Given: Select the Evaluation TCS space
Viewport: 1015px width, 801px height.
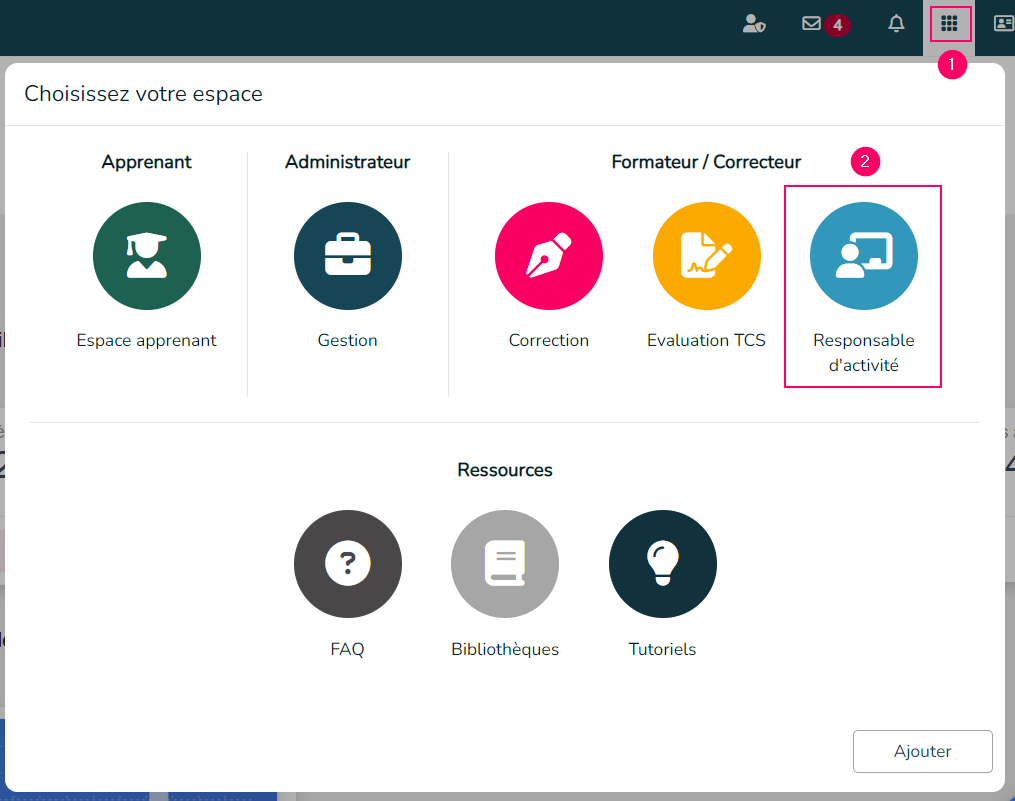Looking at the screenshot, I should (706, 256).
